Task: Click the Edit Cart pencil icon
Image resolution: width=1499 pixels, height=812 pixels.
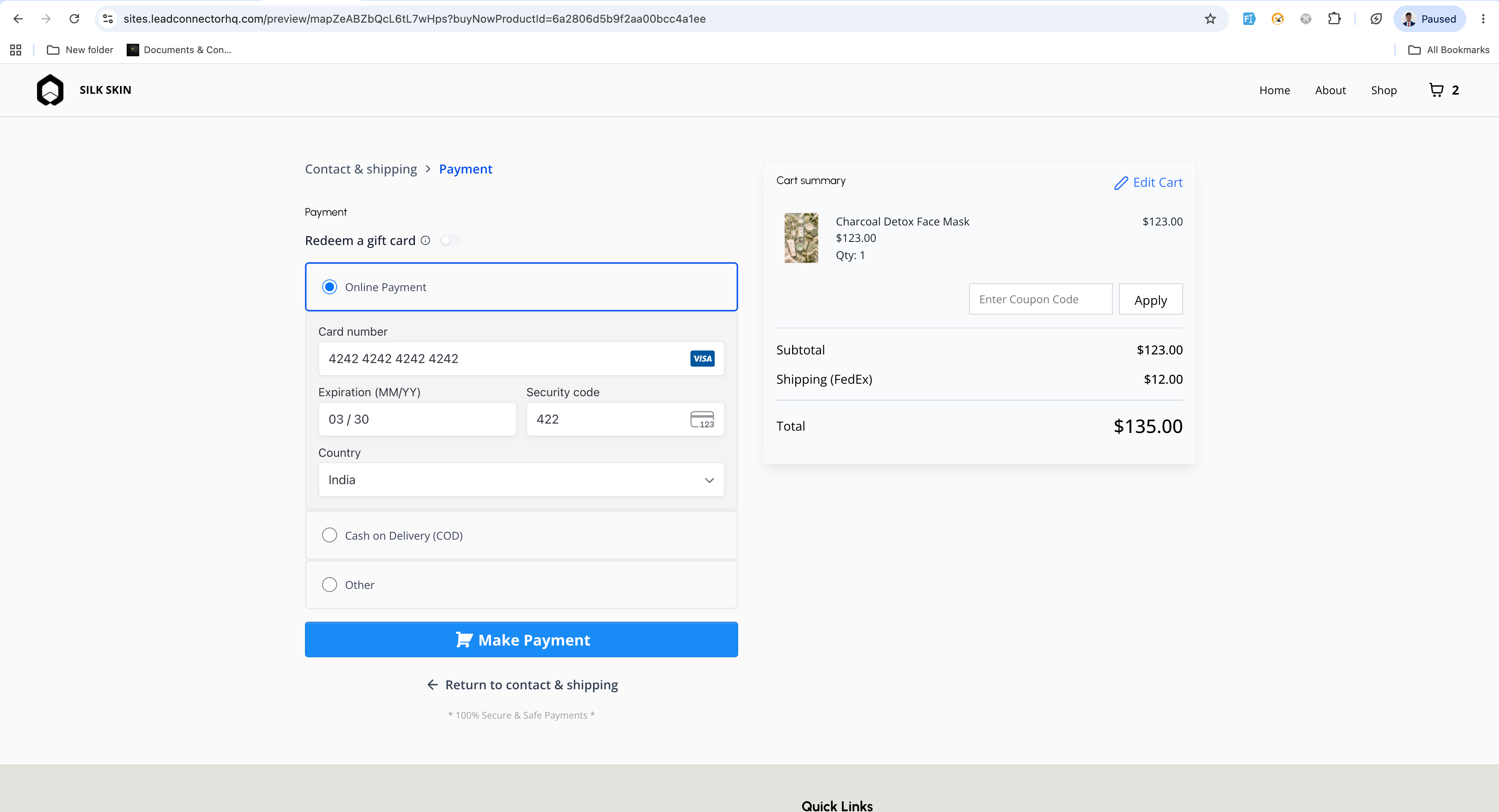Action: pyautogui.click(x=1121, y=183)
